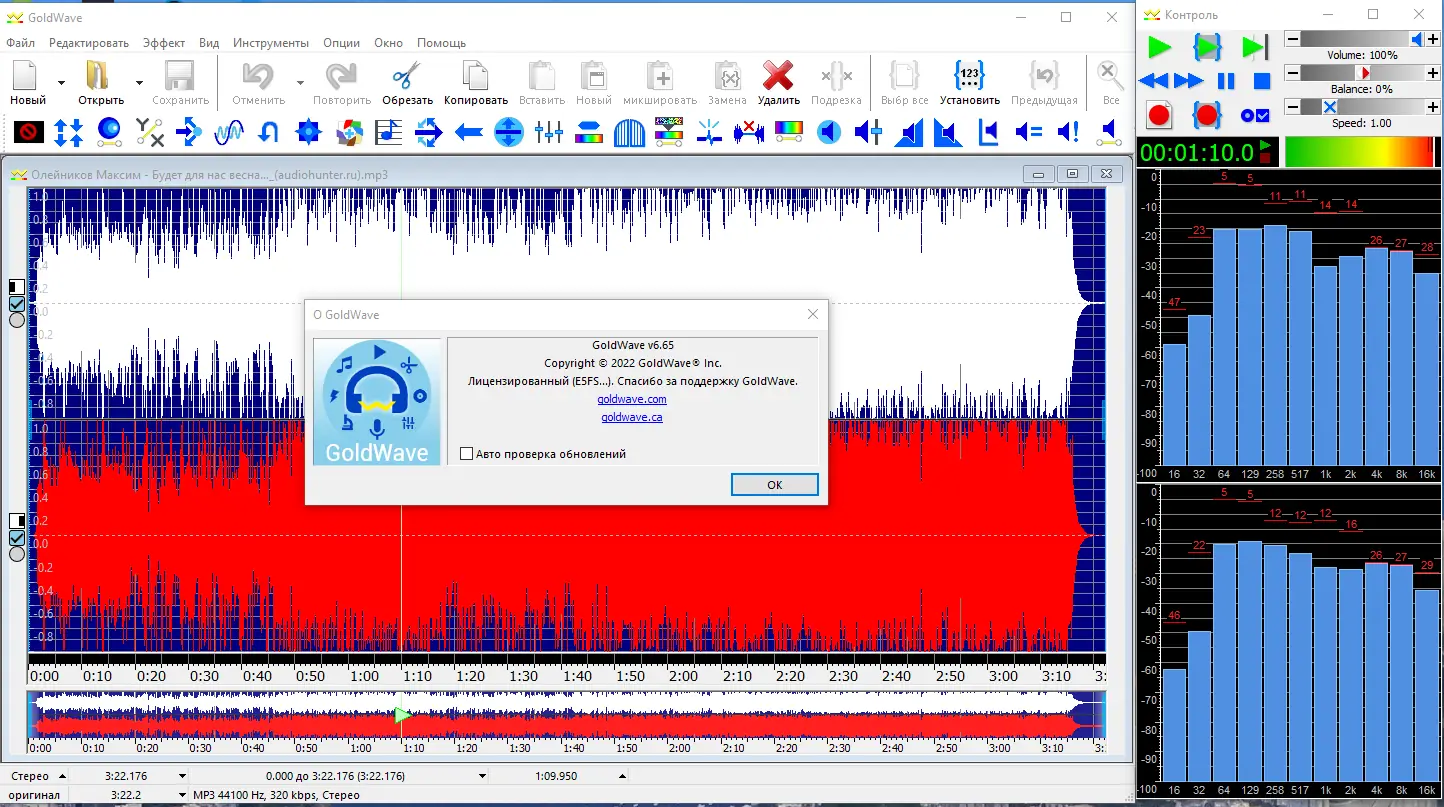Click the speaker with exclamation mark icon

[1068, 131]
